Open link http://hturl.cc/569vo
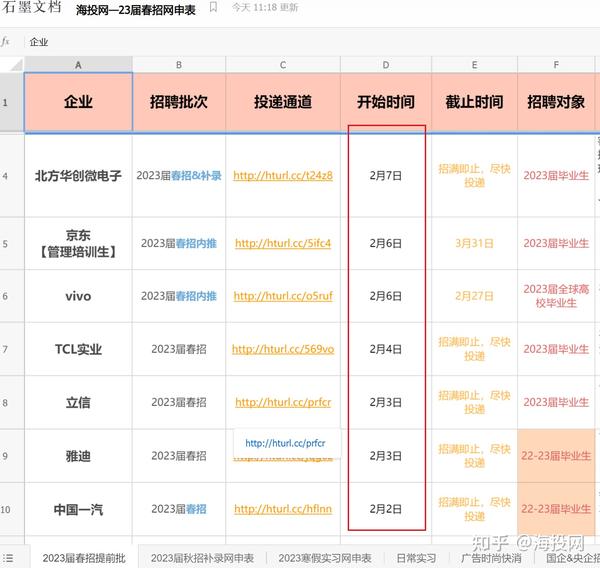Image resolution: width=600 pixels, height=568 pixels. pyautogui.click(x=283, y=349)
